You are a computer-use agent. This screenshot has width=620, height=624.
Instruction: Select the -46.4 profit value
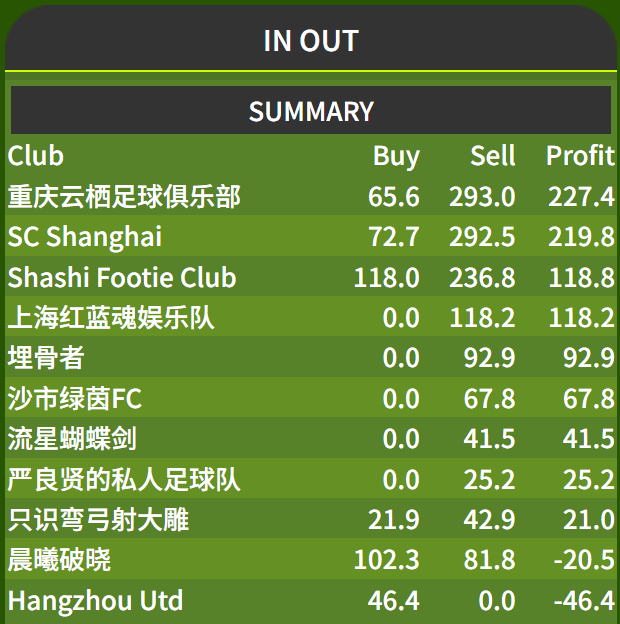[x=584, y=601]
